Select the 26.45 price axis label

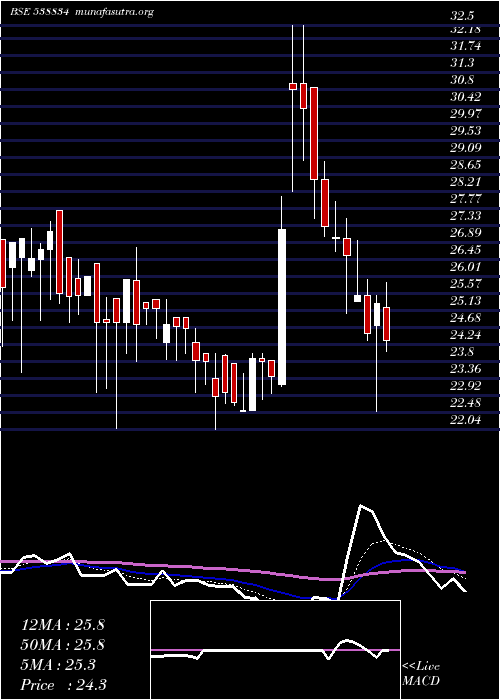coord(465,250)
